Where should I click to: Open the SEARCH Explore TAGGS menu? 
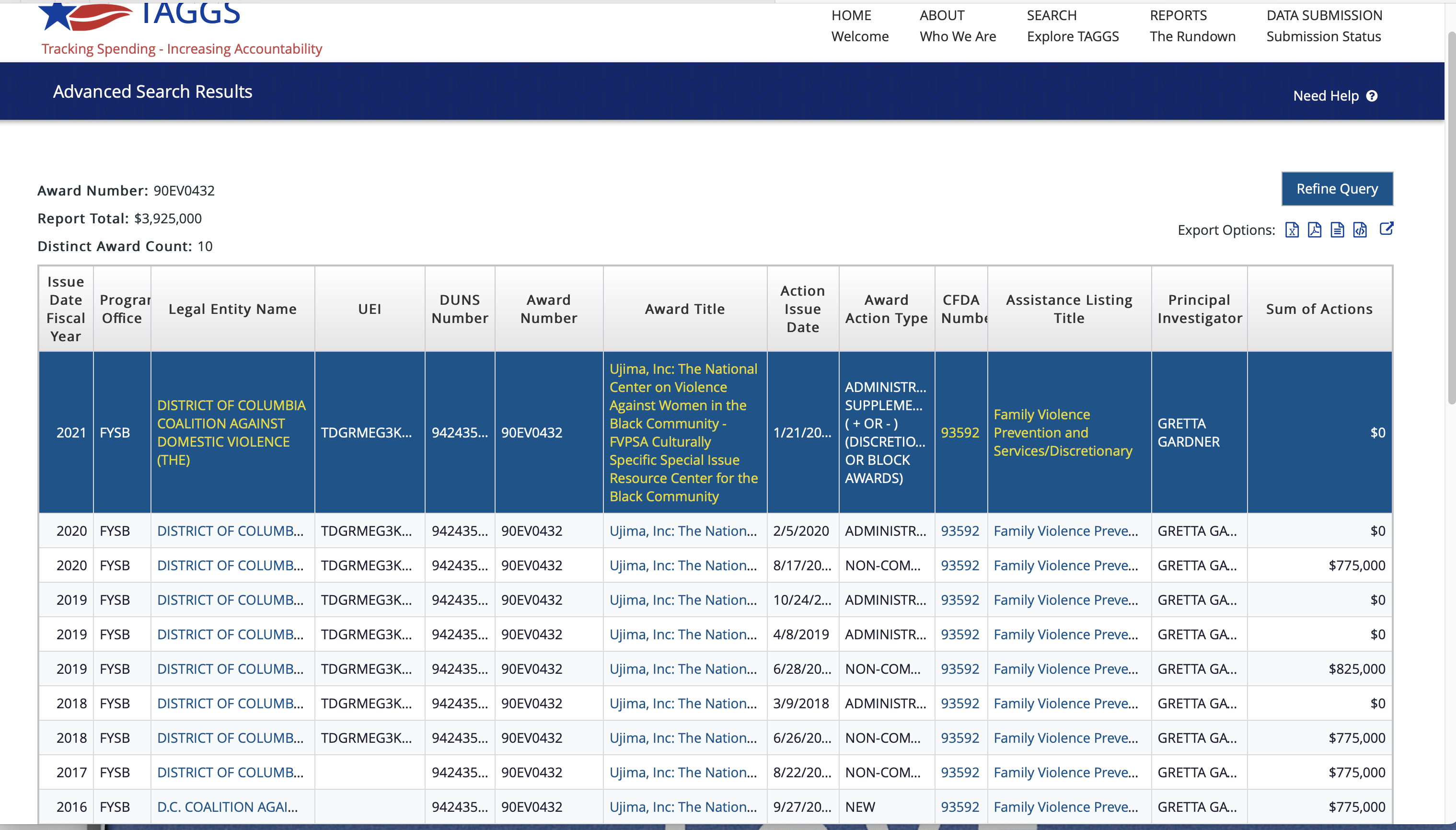pos(1072,26)
